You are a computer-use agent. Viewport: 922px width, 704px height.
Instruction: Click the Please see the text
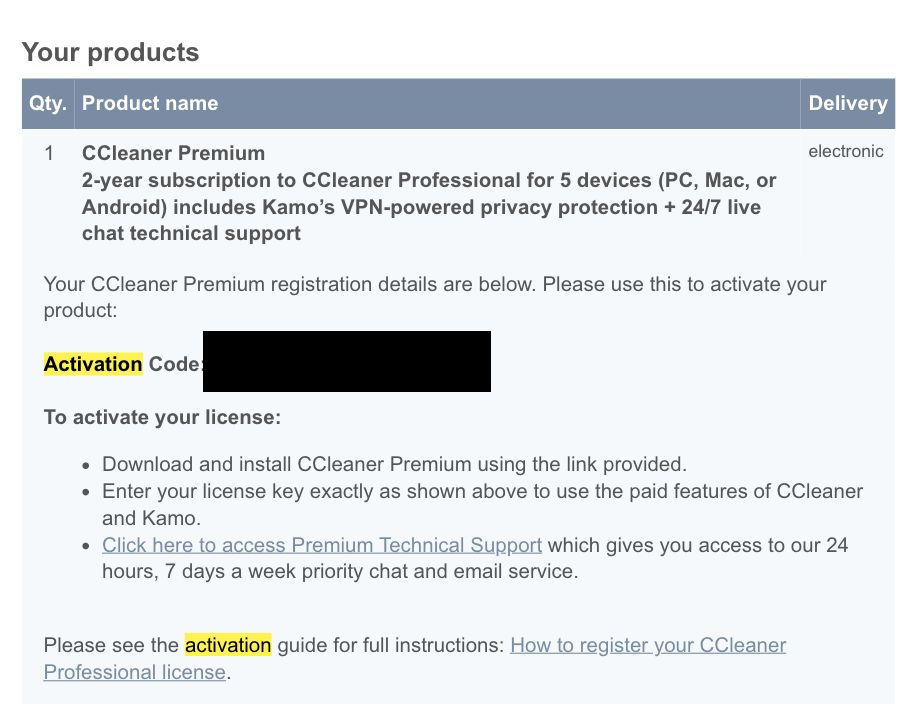[112, 645]
